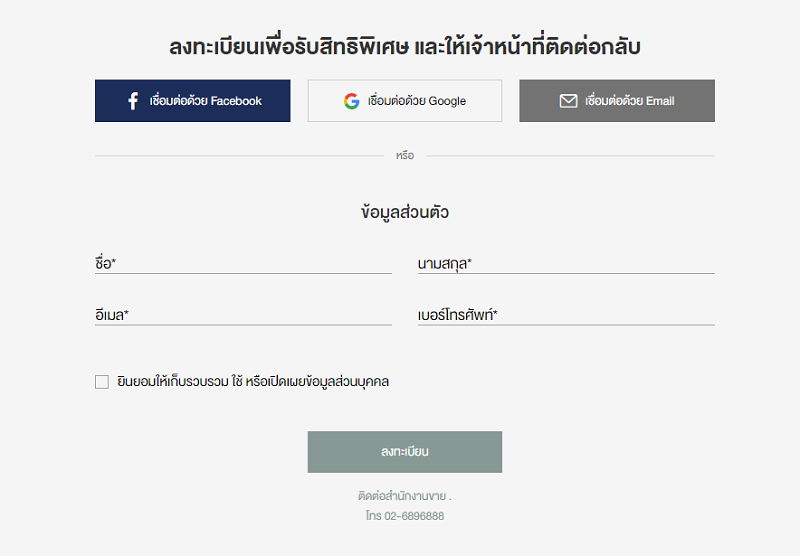Submit the form with ลงทะเบียน button

[405, 452]
